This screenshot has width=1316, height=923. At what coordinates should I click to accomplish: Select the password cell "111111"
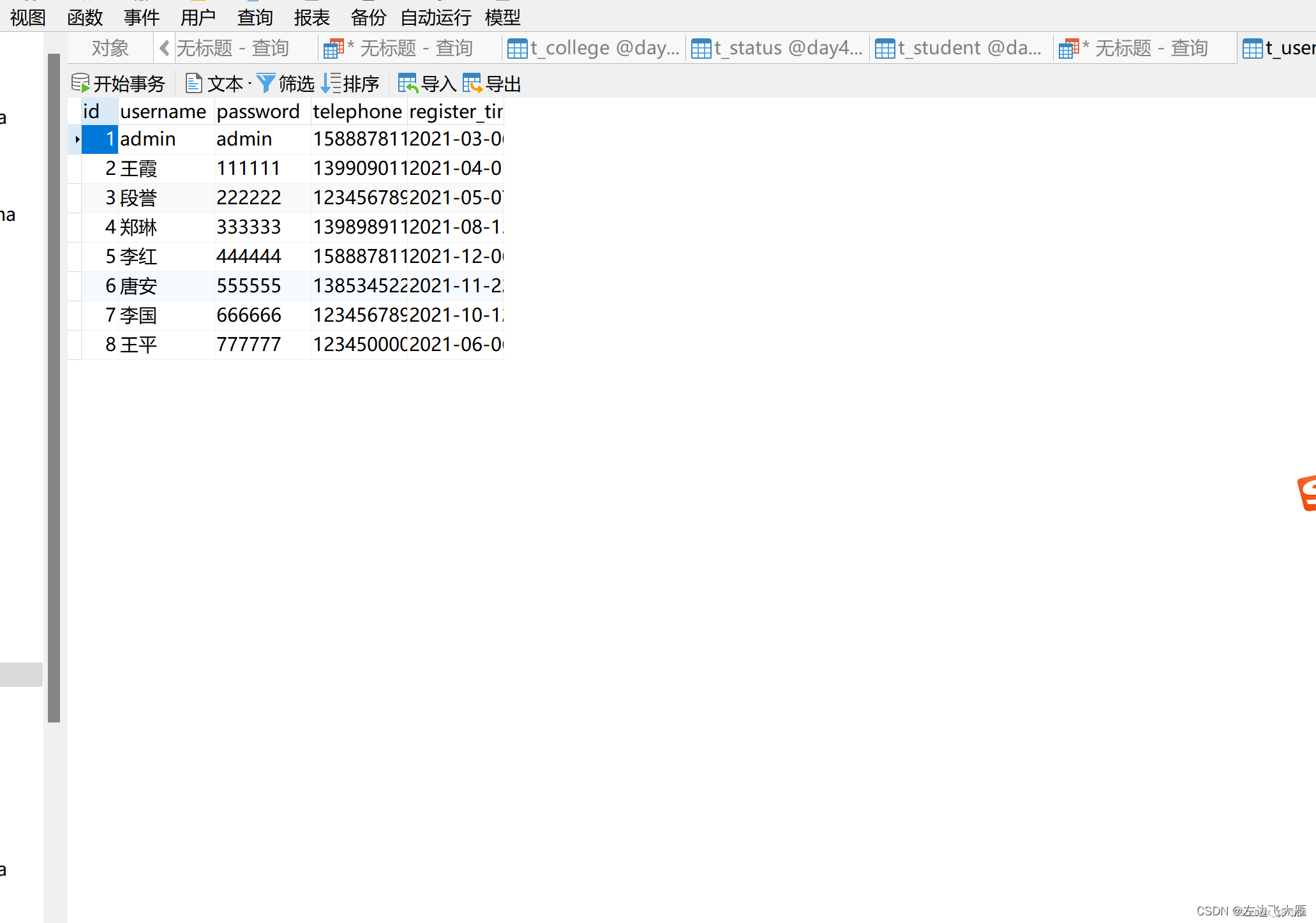pyautogui.click(x=262, y=169)
